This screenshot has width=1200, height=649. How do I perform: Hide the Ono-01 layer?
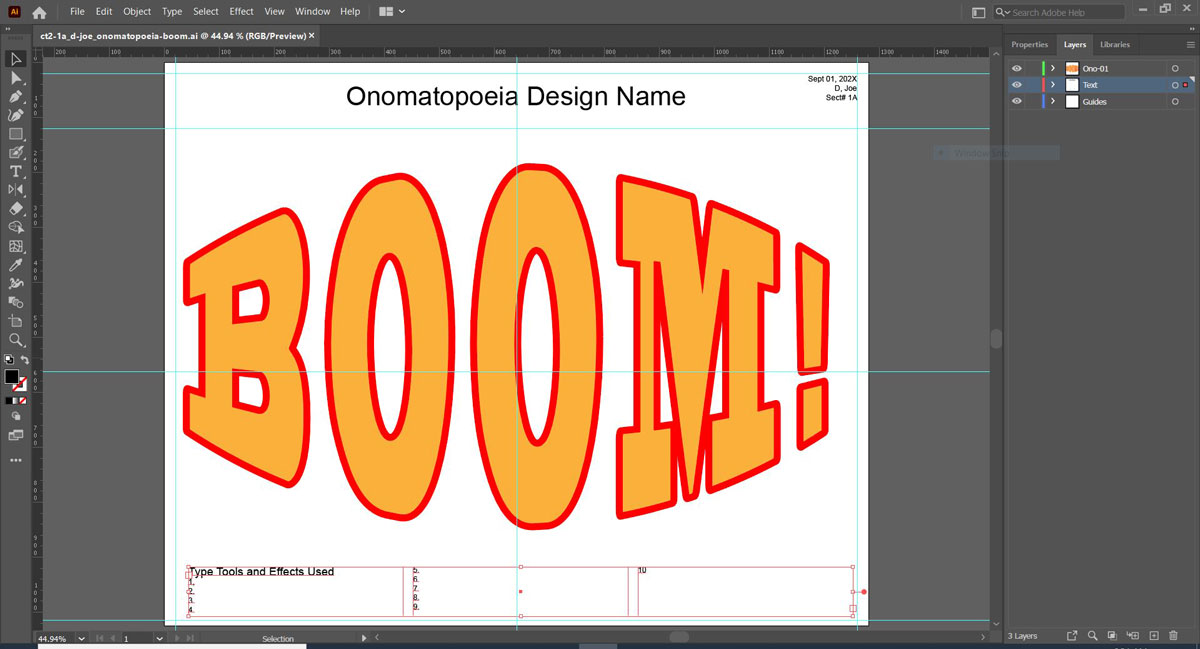pyautogui.click(x=1017, y=68)
